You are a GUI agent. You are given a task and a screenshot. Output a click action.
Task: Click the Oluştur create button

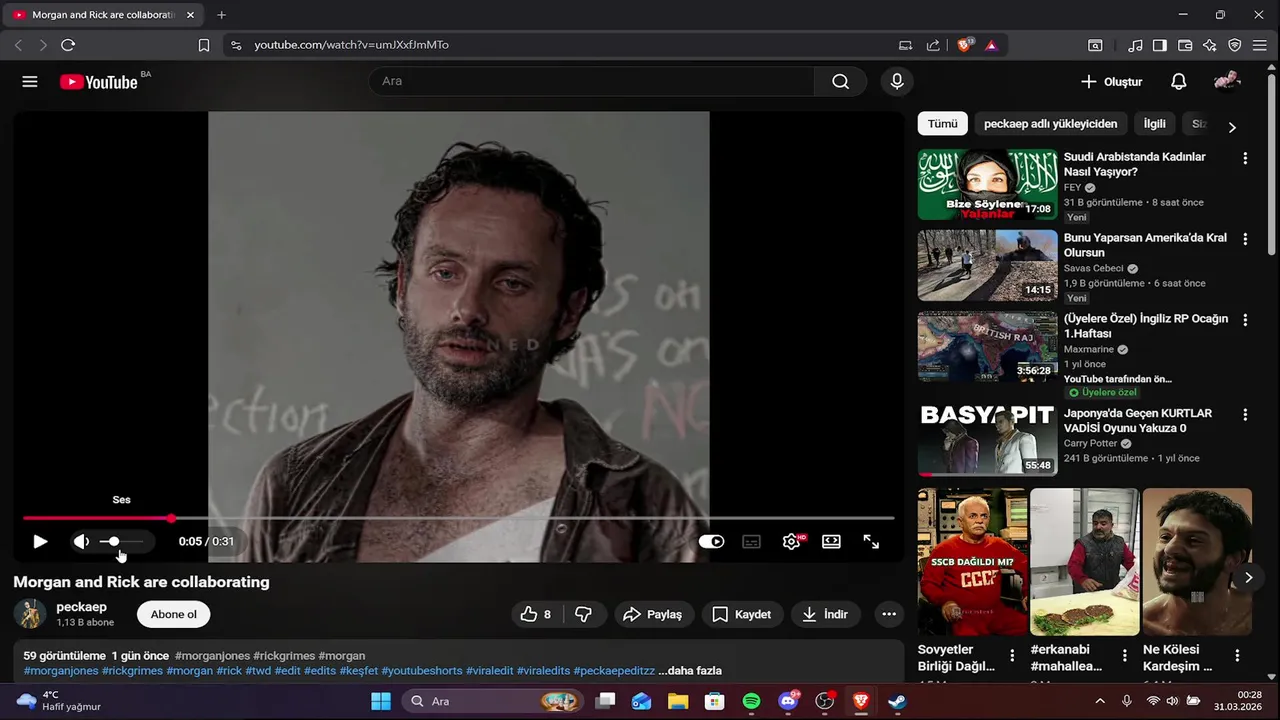click(x=1111, y=82)
